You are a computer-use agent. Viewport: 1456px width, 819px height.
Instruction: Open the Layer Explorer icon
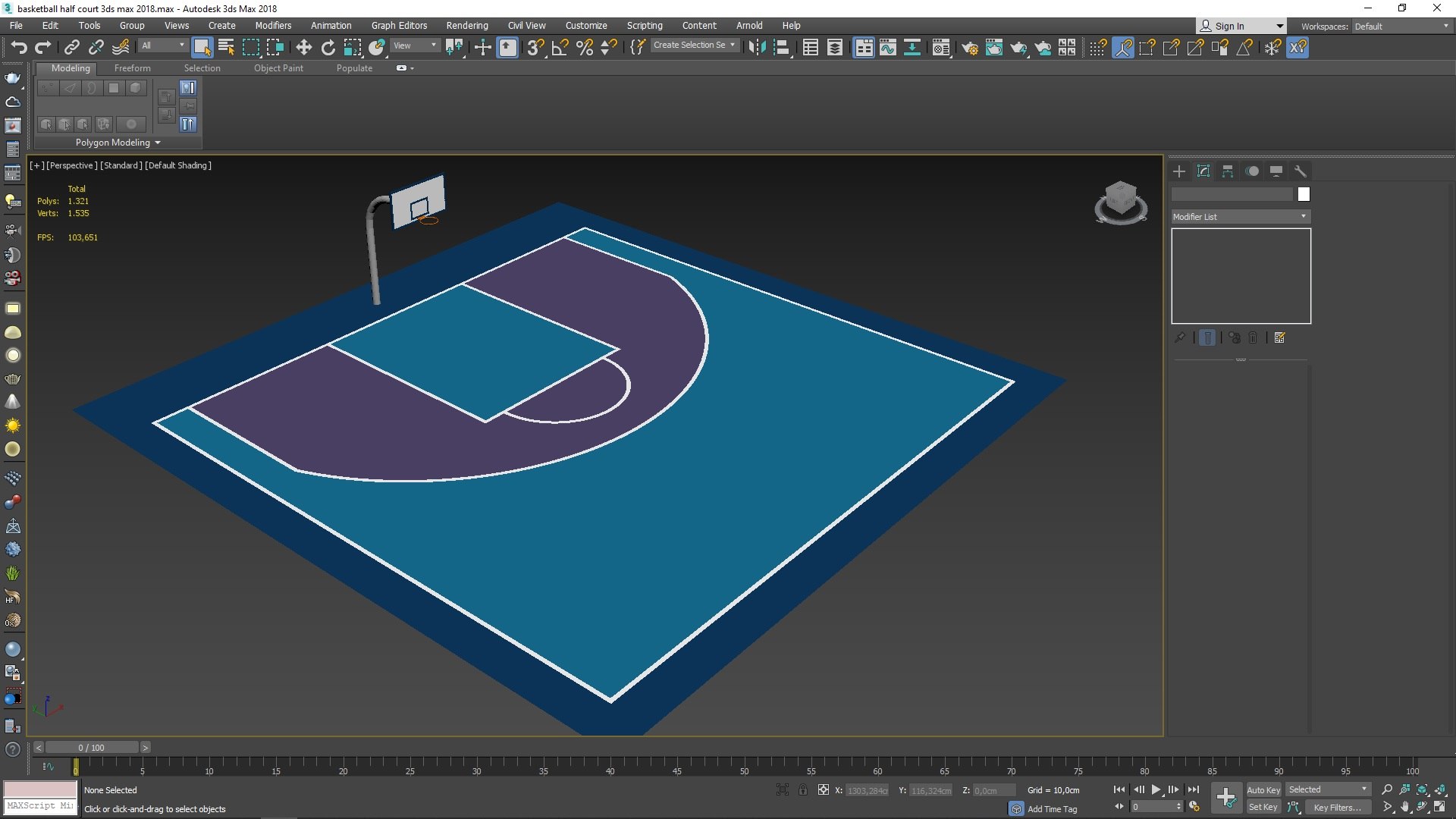(834, 48)
